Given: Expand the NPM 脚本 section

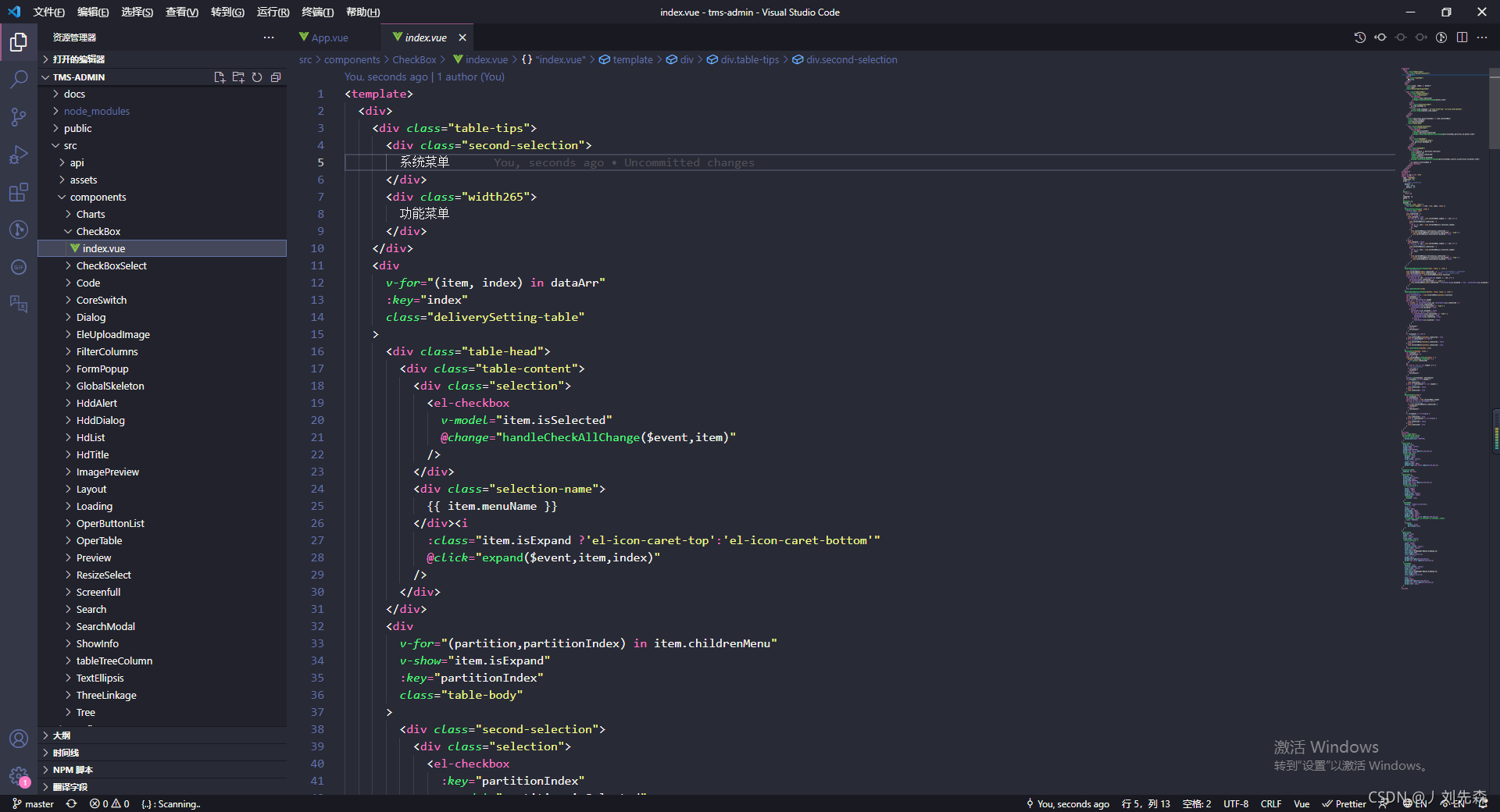Looking at the screenshot, I should click(x=162, y=770).
